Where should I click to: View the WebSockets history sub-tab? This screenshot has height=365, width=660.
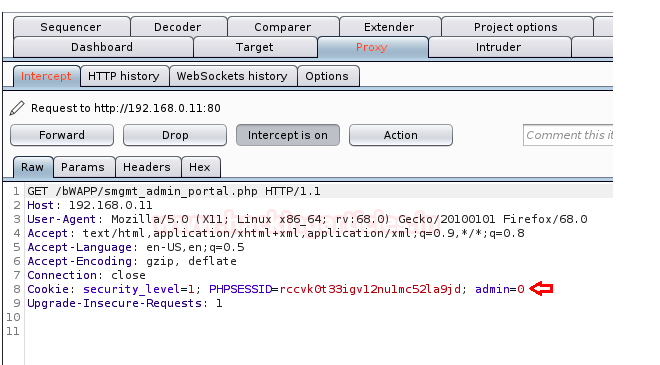pos(232,76)
